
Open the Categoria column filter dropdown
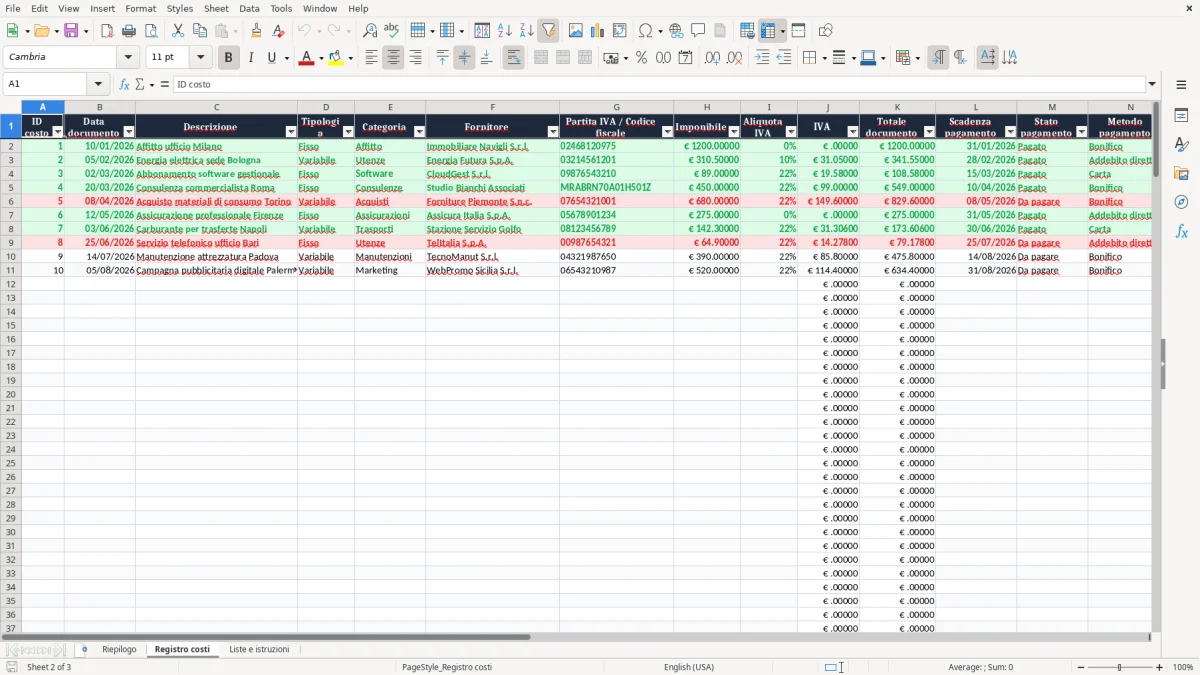click(x=419, y=132)
